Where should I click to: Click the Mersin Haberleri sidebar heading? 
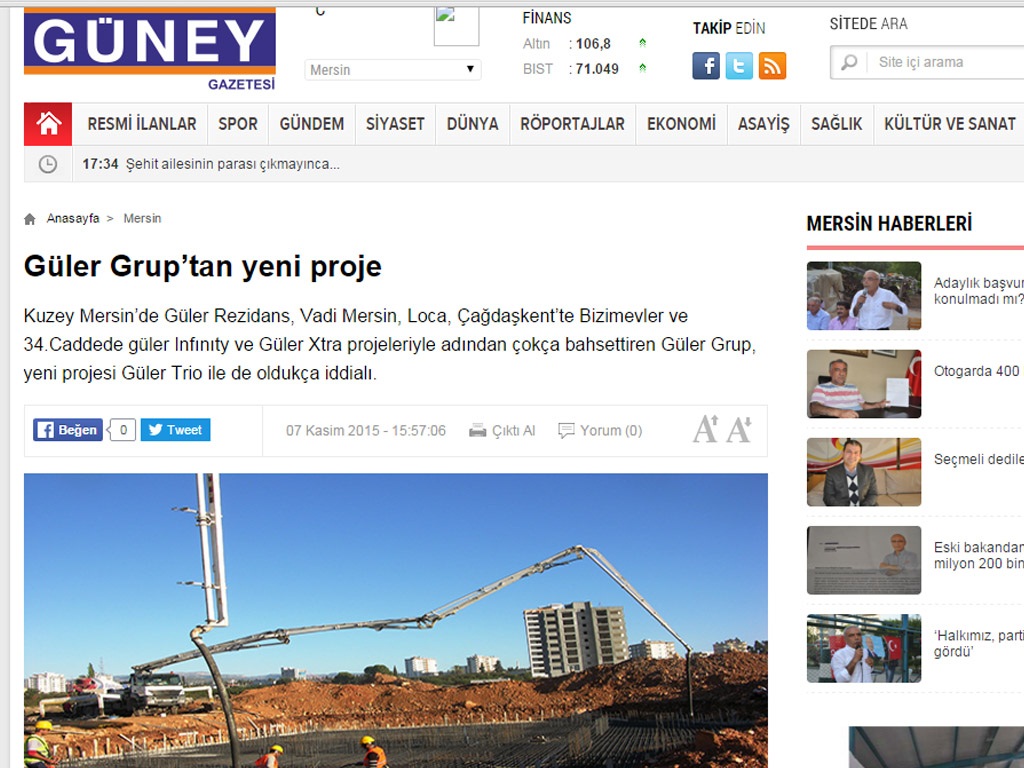(889, 223)
